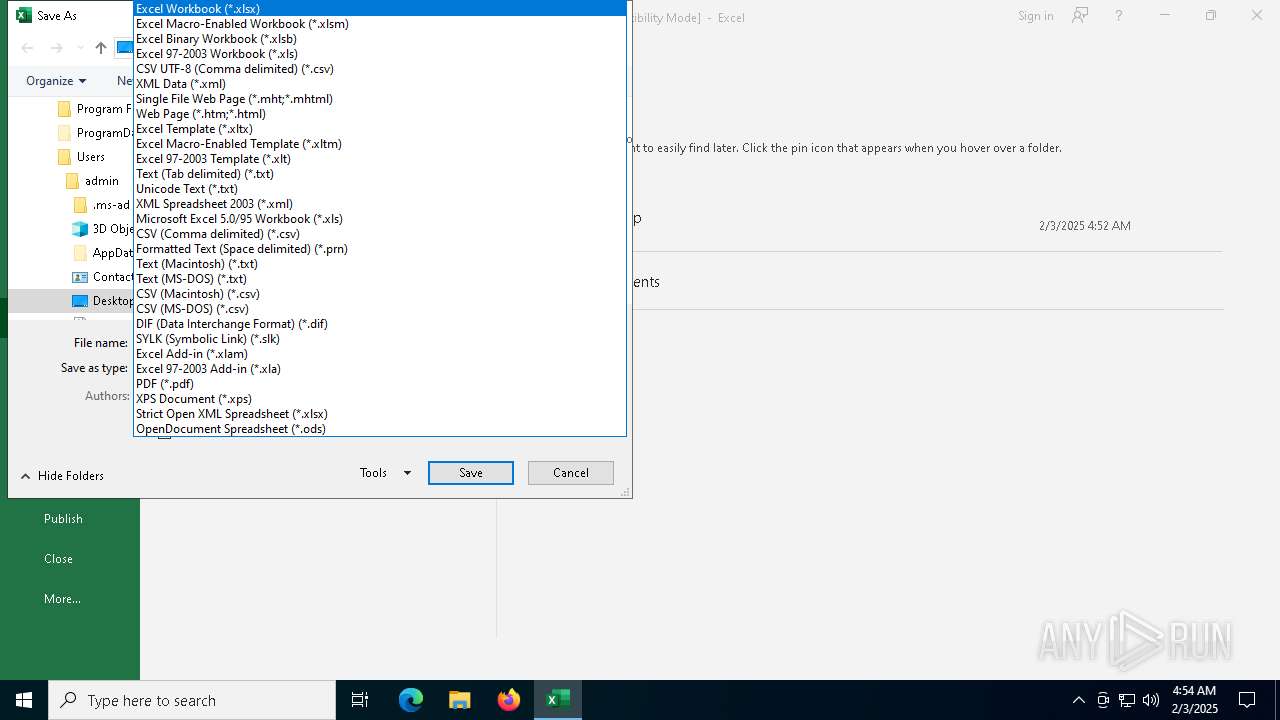
Task: Choose Excel Add-in (*.xlam)
Action: click(x=380, y=354)
